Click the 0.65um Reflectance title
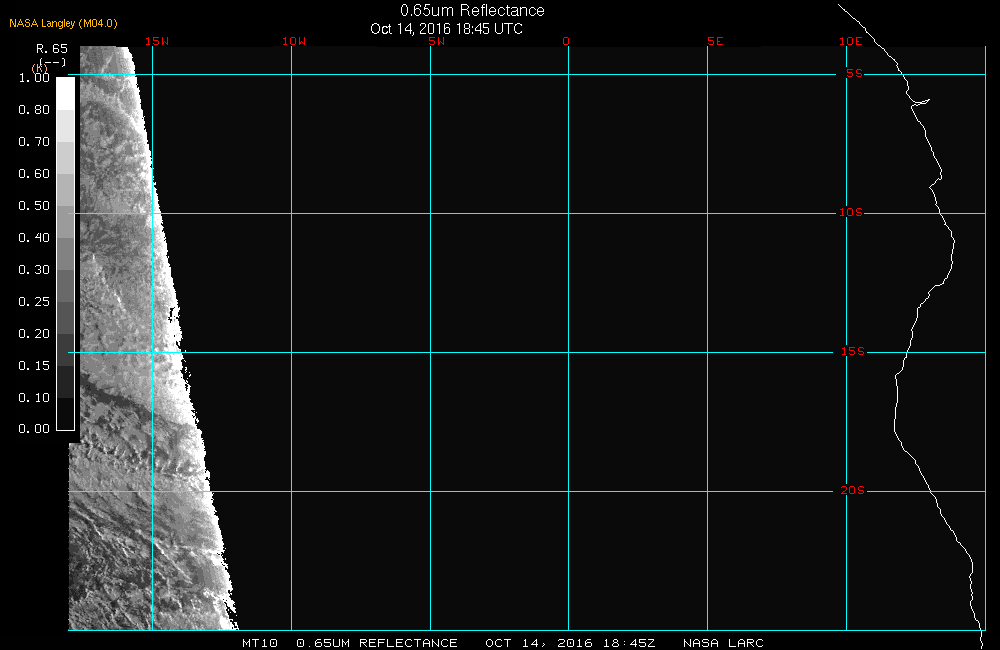The image size is (1000, 650). point(472,10)
